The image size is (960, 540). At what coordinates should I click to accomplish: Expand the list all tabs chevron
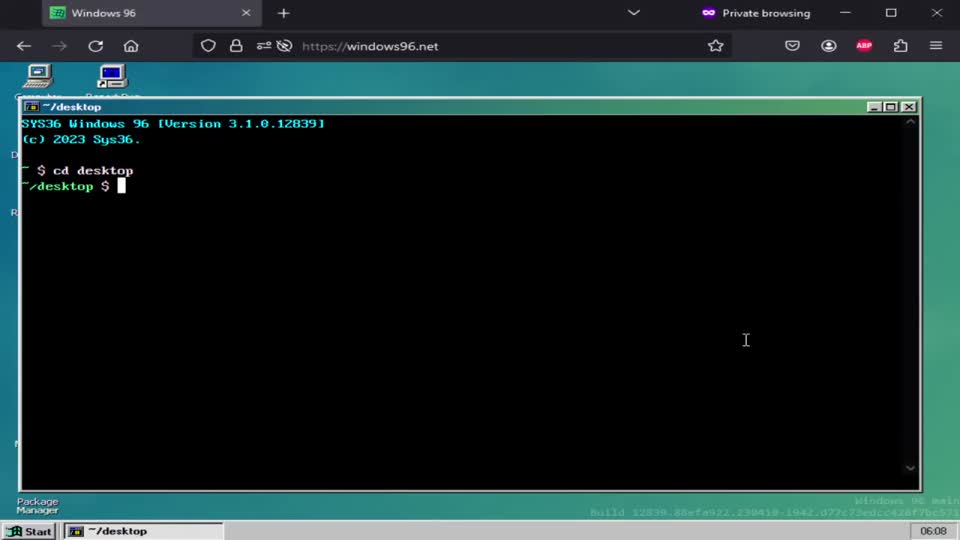(634, 13)
